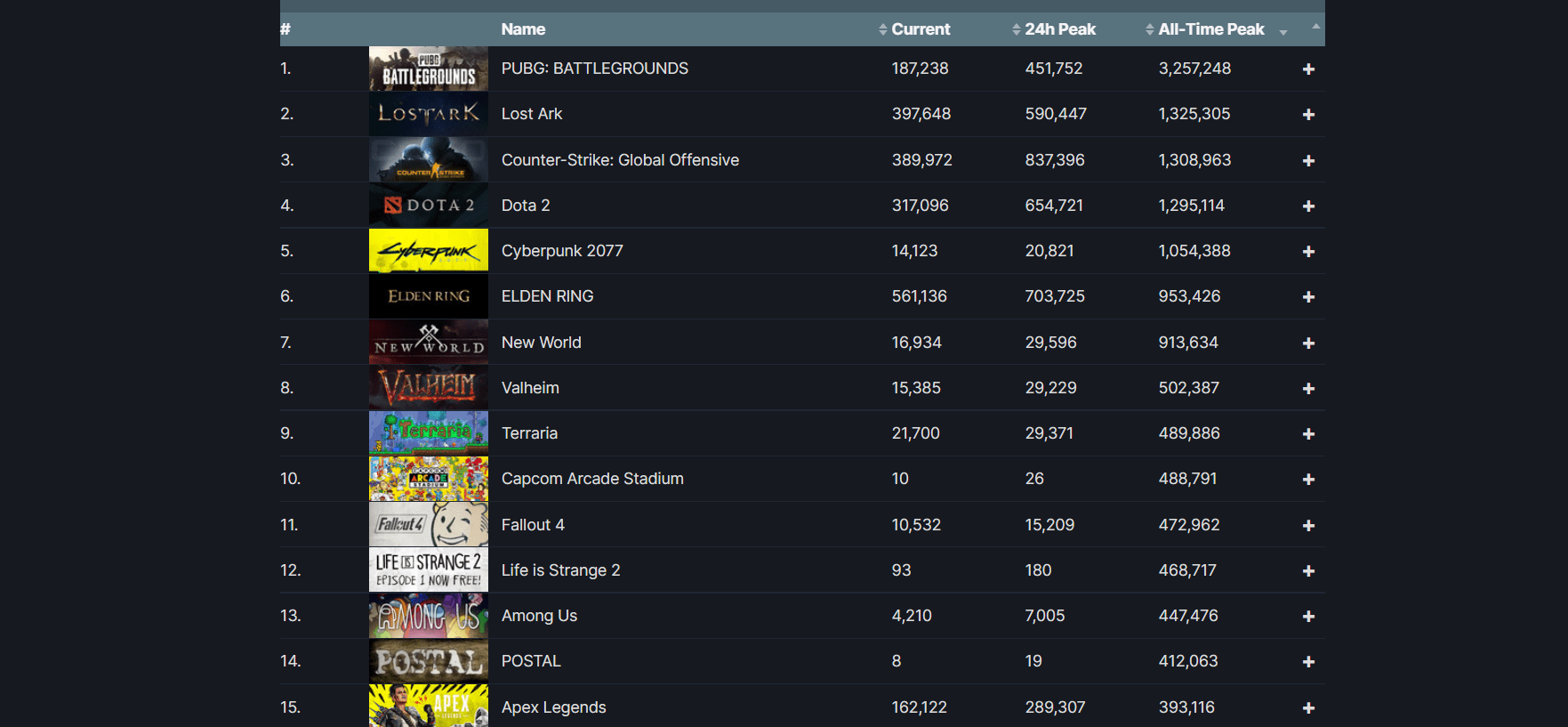The image size is (1568, 727).
Task: Open Among Us thumbnail image
Action: tap(429, 616)
